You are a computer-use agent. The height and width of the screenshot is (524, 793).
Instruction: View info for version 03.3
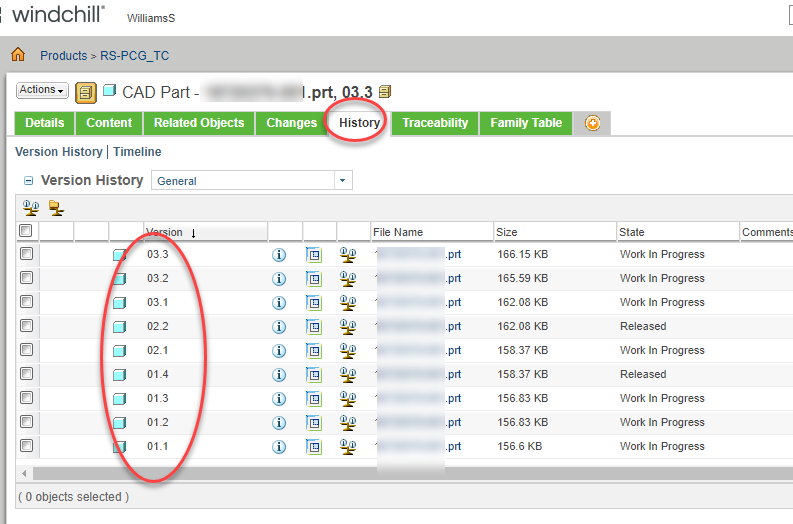click(x=279, y=255)
